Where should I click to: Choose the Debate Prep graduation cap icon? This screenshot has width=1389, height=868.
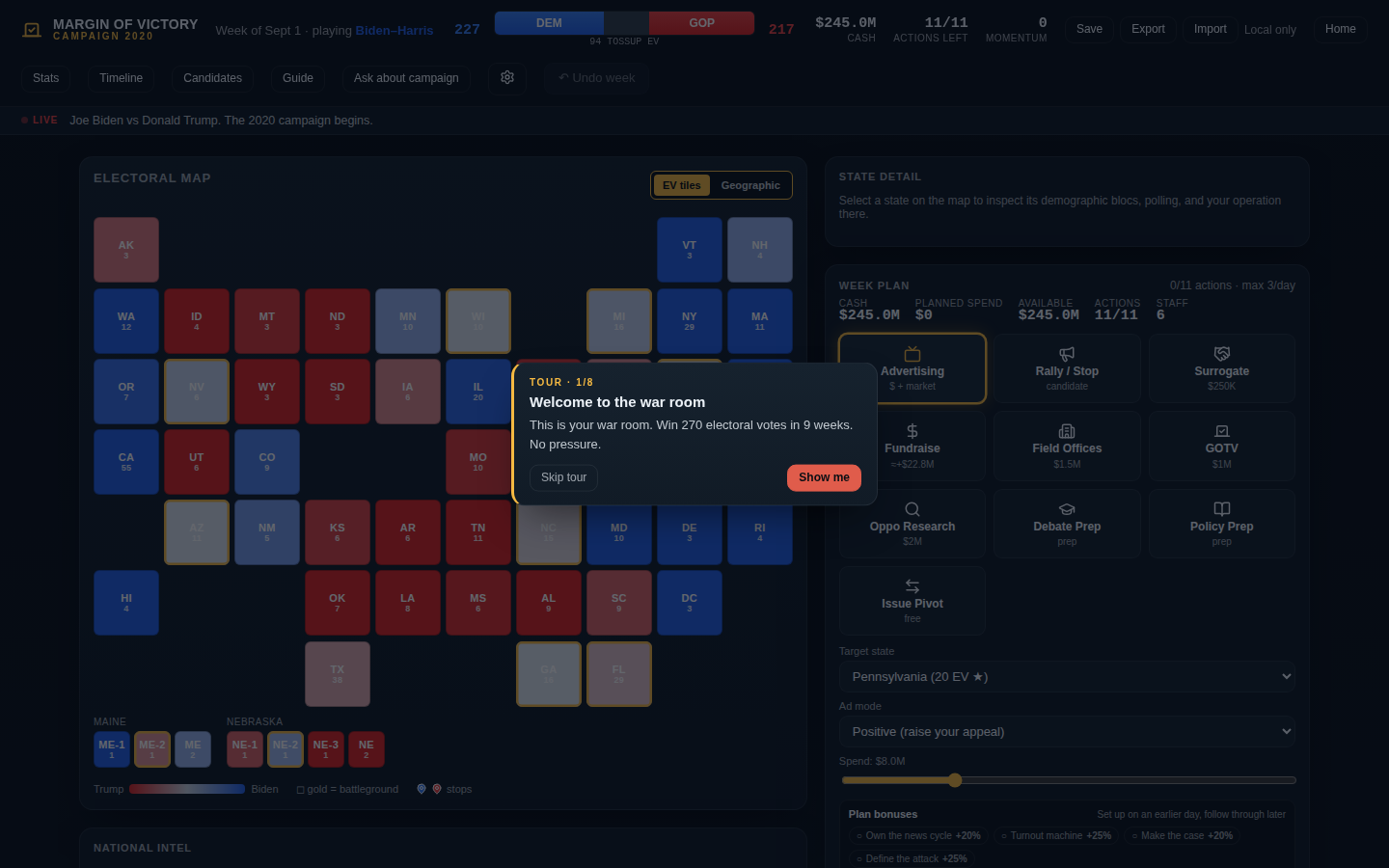1067,509
